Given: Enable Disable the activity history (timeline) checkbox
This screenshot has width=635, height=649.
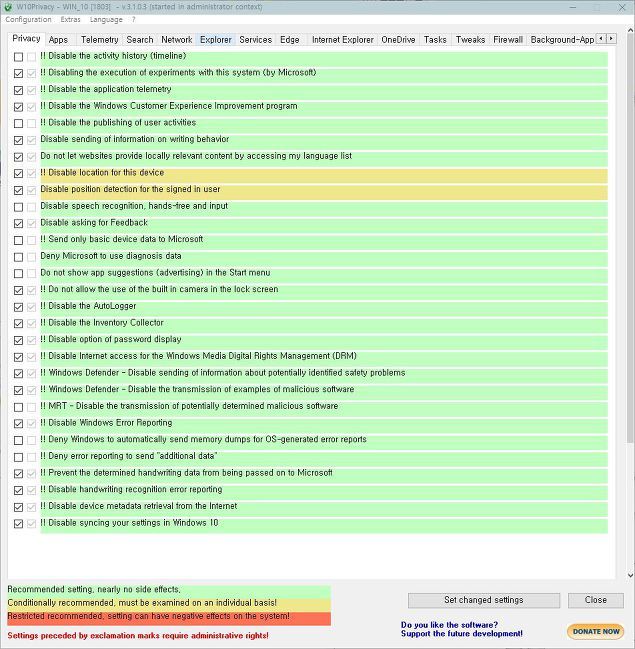Looking at the screenshot, I should click(x=18, y=57).
